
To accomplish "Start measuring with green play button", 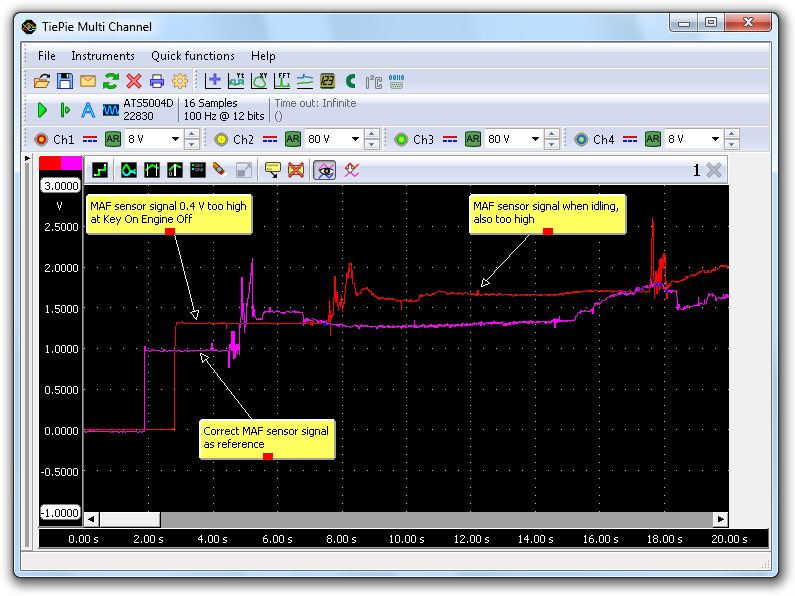I will [42, 110].
